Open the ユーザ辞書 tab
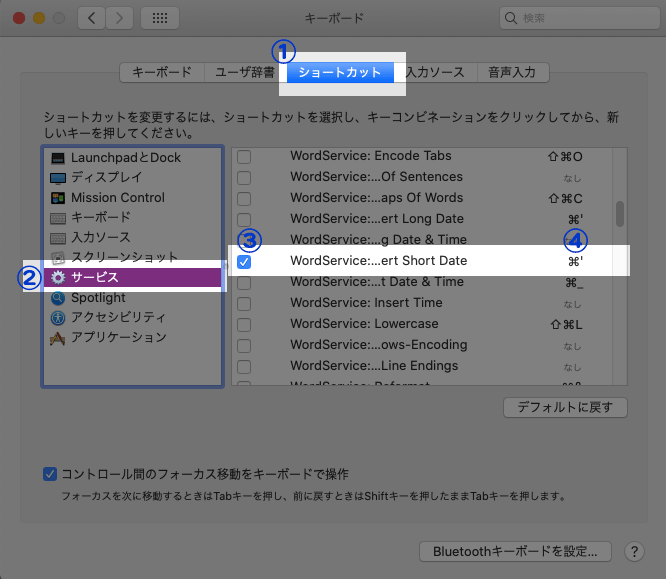 click(x=245, y=72)
